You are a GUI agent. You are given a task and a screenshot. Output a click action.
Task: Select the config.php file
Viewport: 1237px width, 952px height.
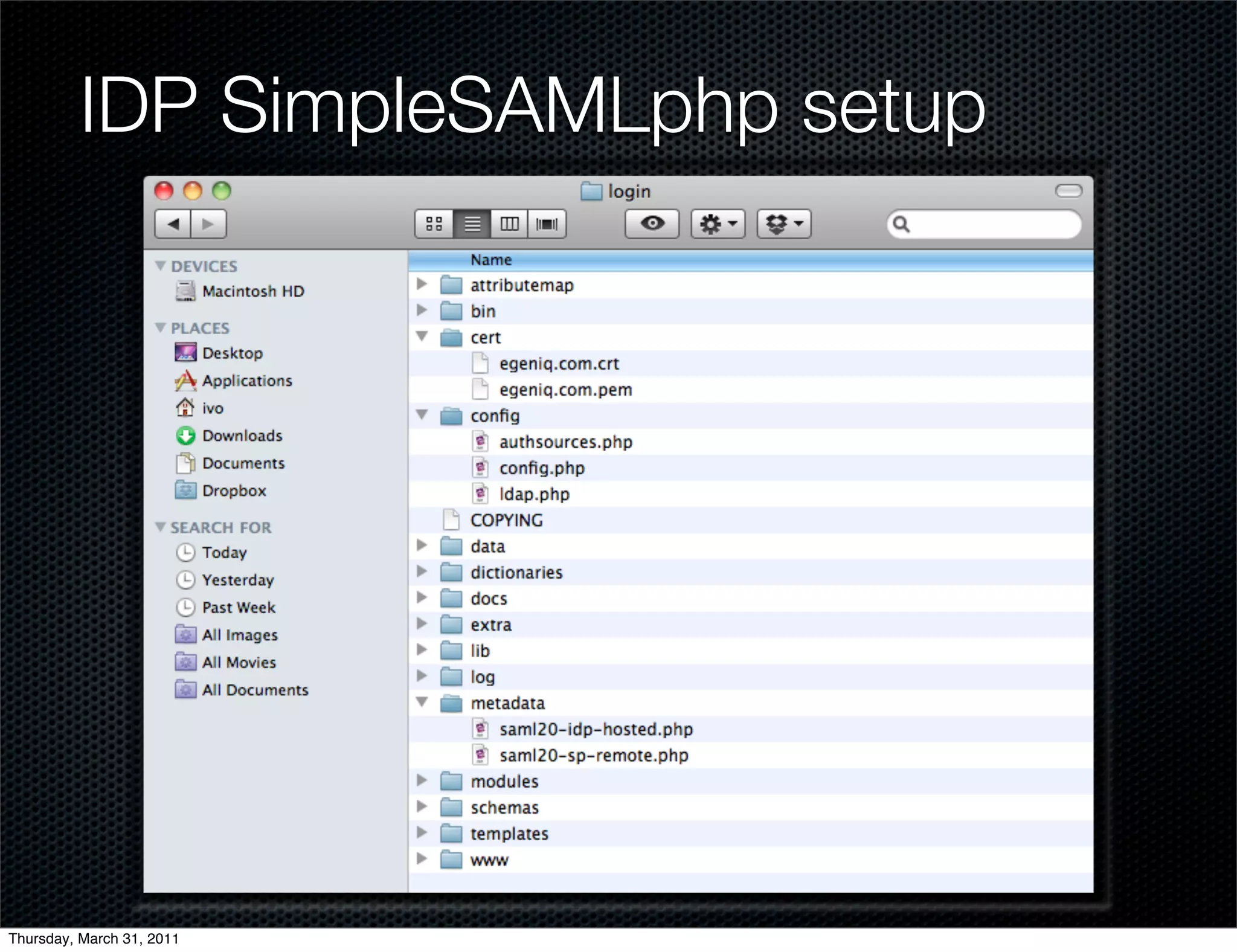(751, 468)
